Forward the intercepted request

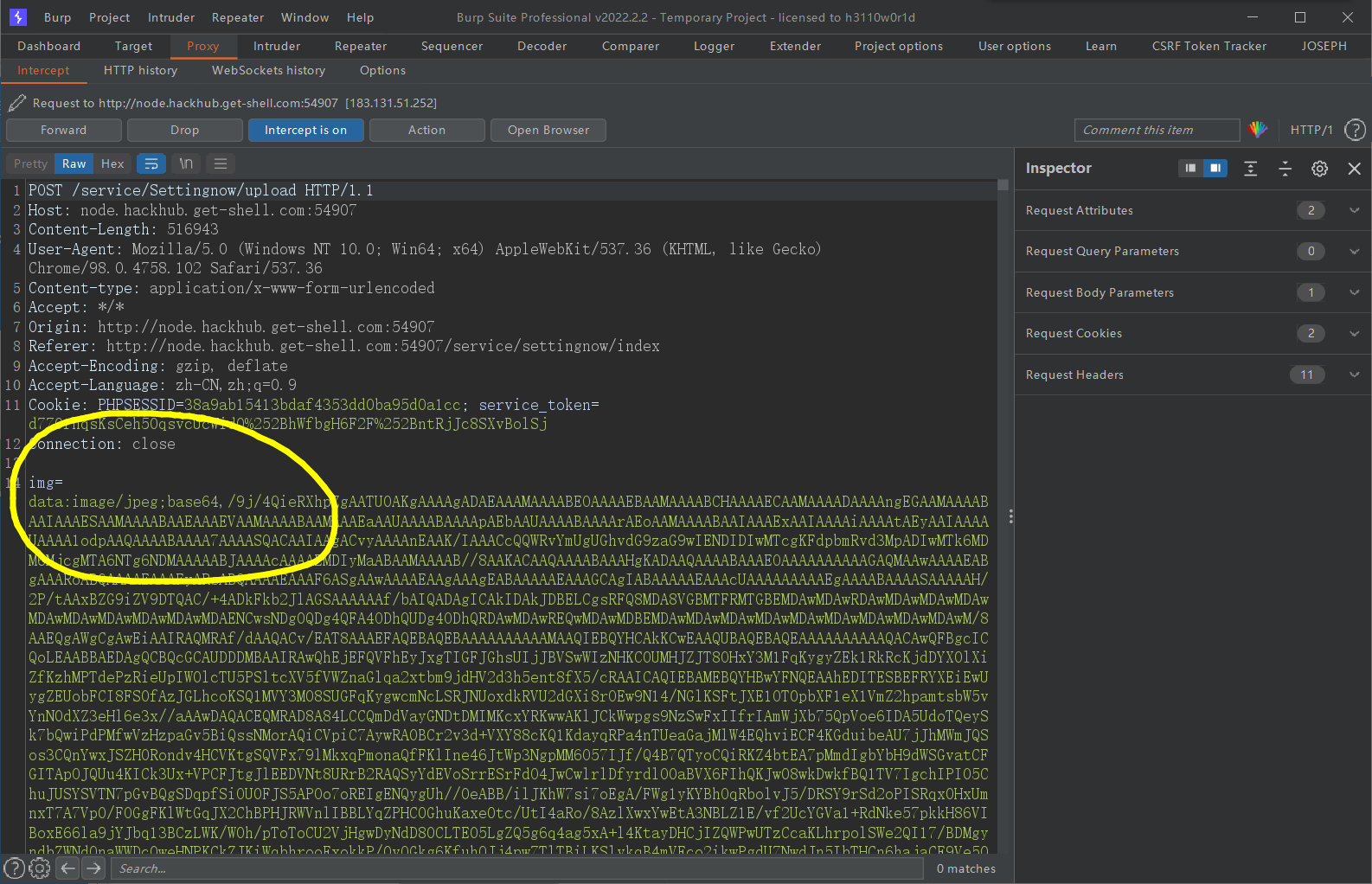[x=64, y=130]
